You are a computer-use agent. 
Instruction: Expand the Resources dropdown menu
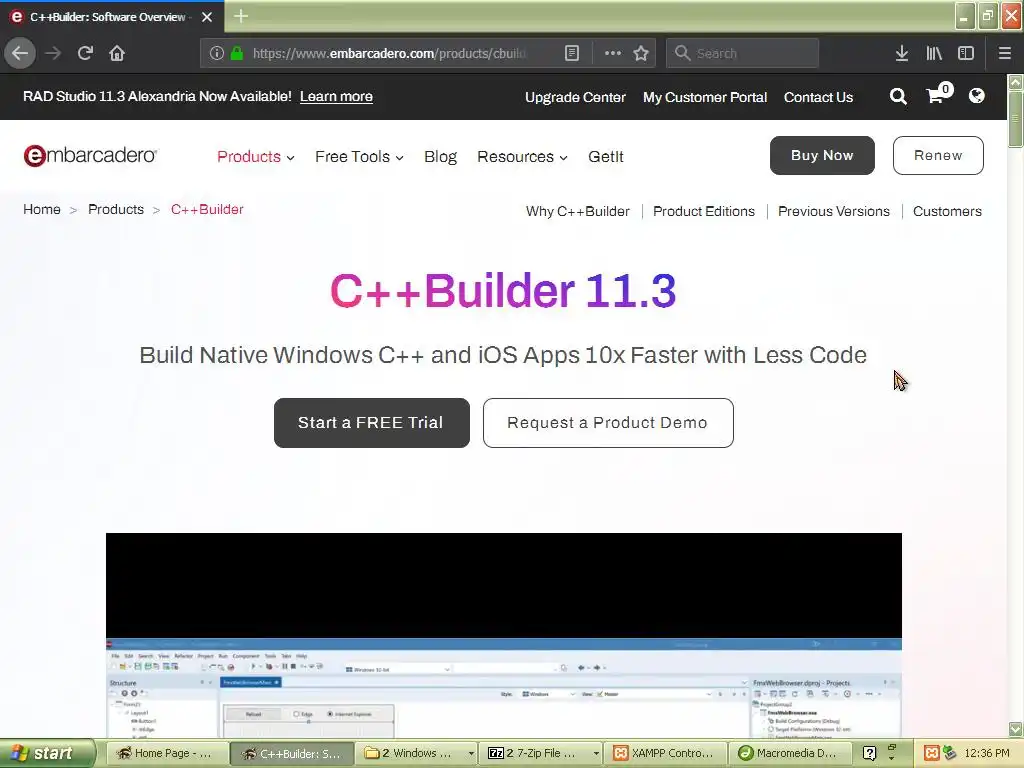click(x=522, y=157)
